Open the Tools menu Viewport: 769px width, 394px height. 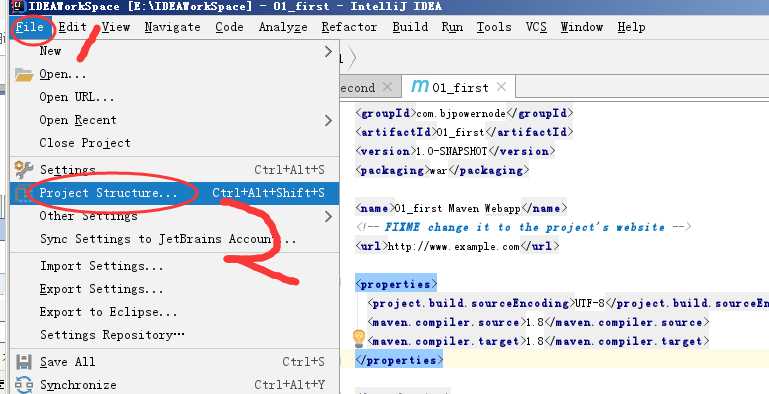494,27
